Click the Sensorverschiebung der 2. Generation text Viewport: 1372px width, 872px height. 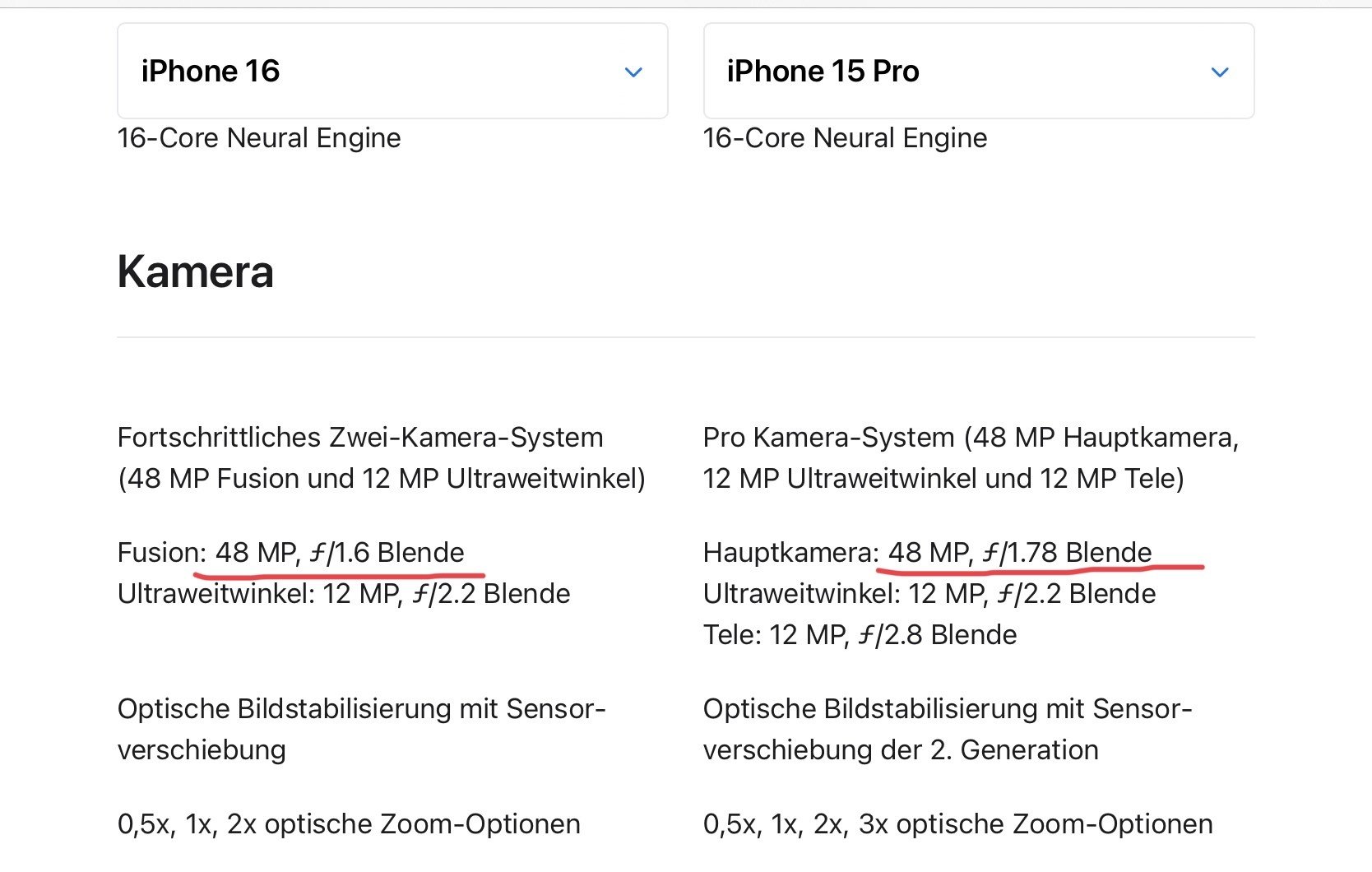click(947, 730)
